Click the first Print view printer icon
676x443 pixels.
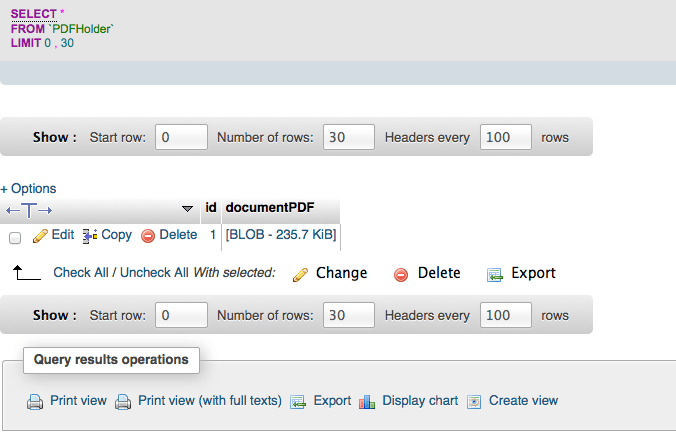coord(35,402)
